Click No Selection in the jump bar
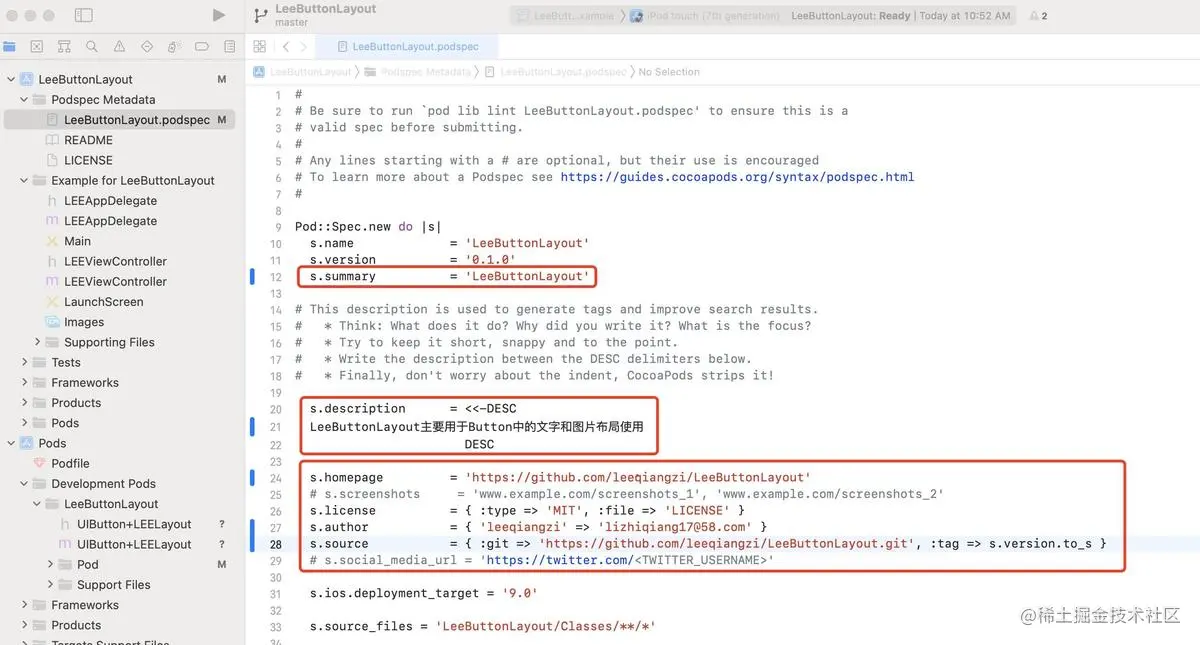Image resolution: width=1200 pixels, height=645 pixels. (x=669, y=72)
